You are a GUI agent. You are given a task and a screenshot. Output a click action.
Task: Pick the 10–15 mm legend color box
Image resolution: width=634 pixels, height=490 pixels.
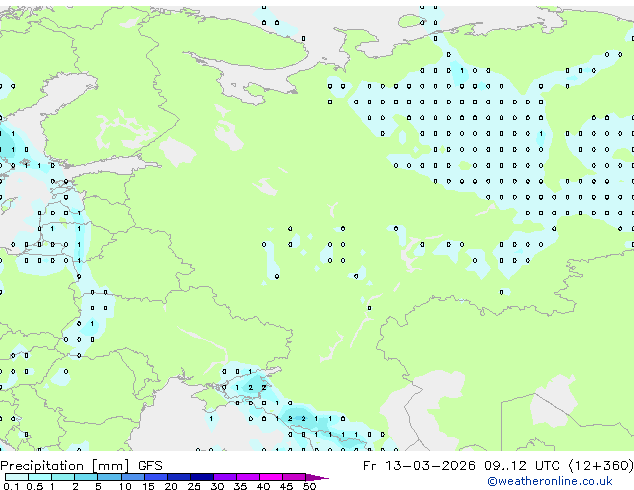pos(133,477)
